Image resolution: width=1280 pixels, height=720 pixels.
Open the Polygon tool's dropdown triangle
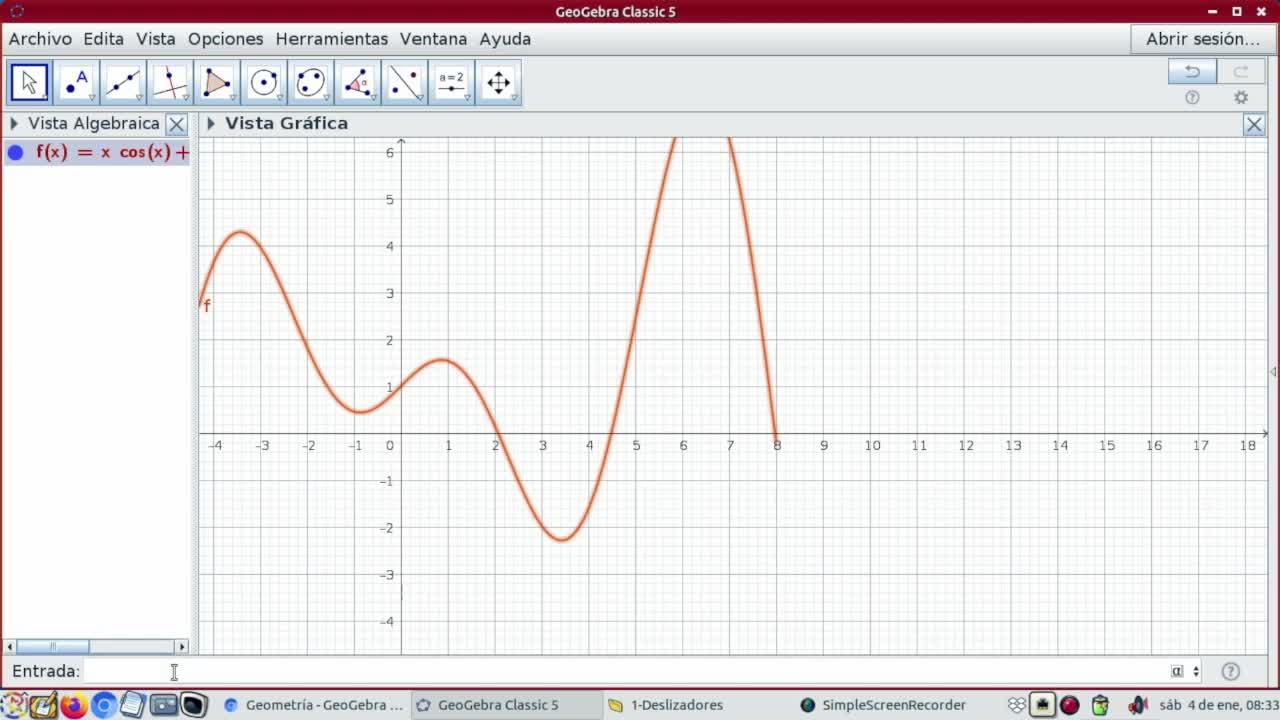click(x=233, y=98)
